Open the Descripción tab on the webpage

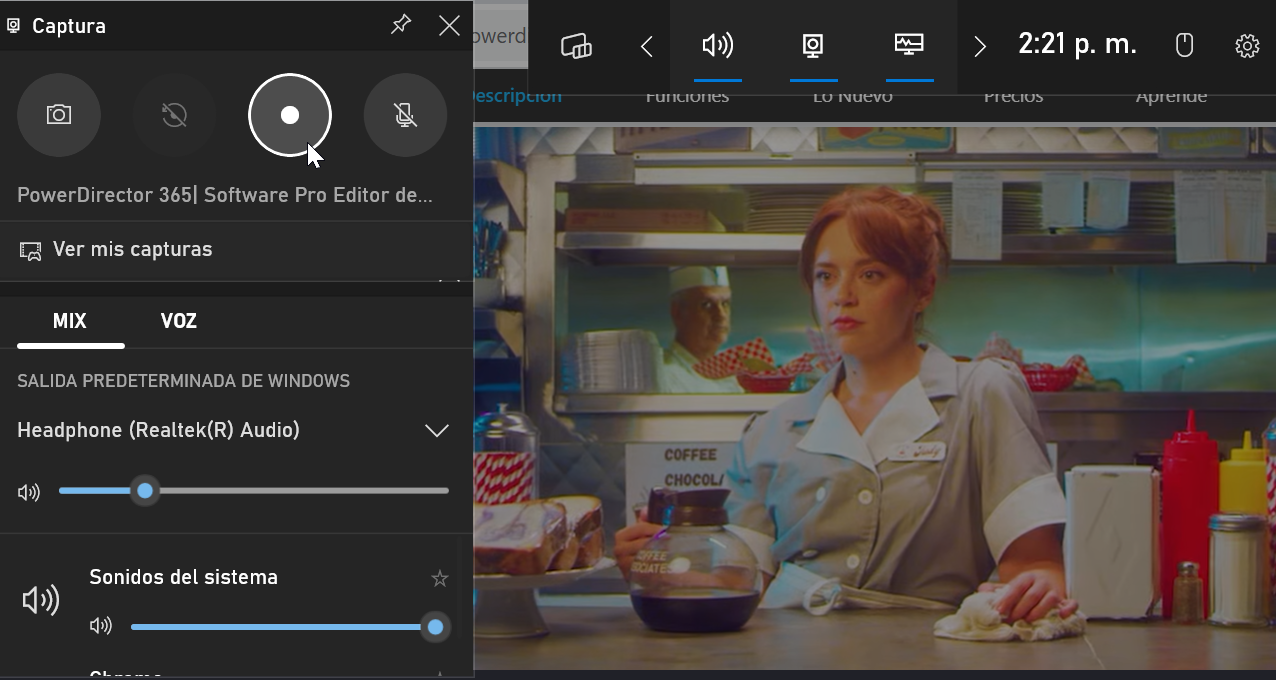pyautogui.click(x=517, y=97)
